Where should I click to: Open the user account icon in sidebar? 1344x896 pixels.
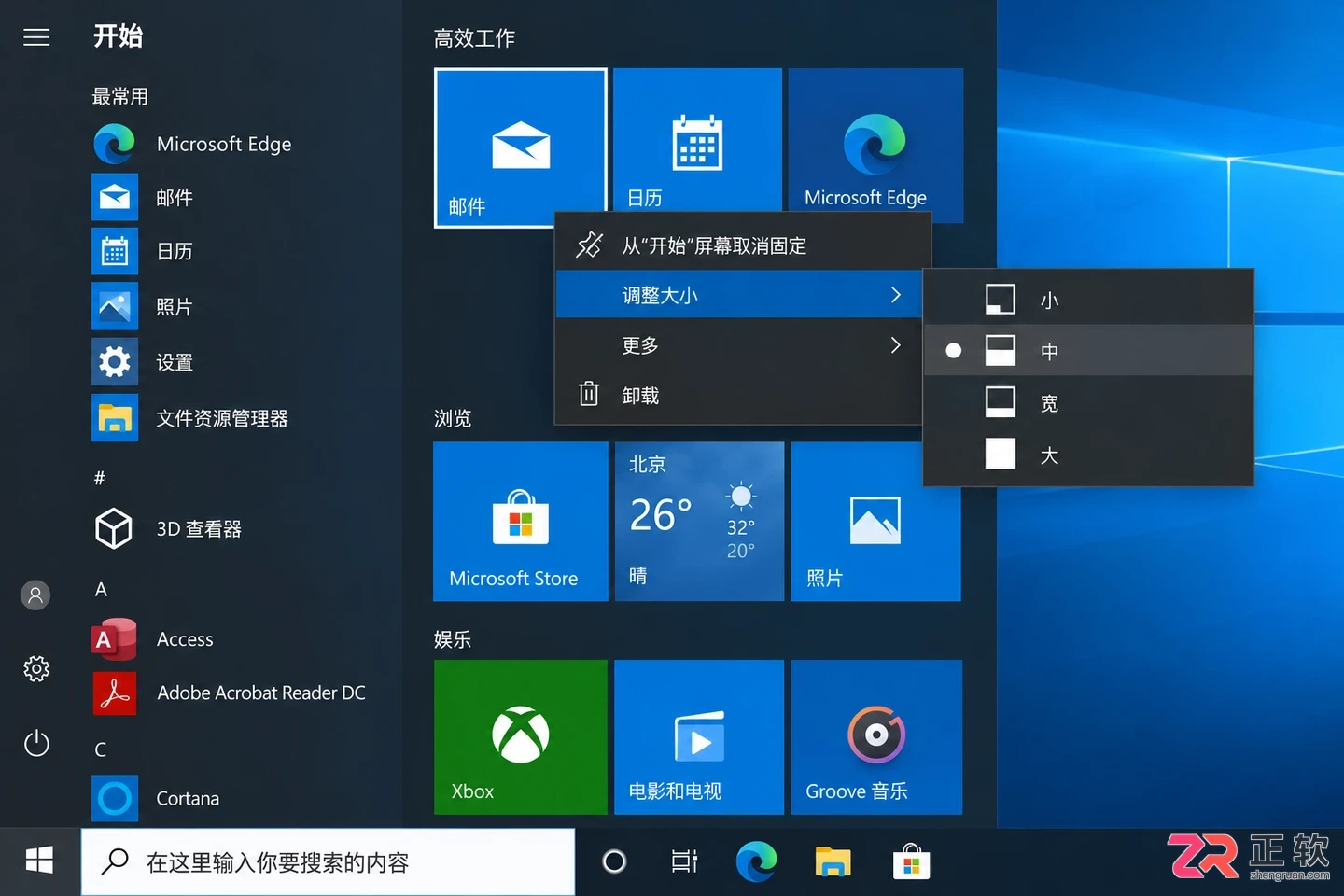(35, 595)
